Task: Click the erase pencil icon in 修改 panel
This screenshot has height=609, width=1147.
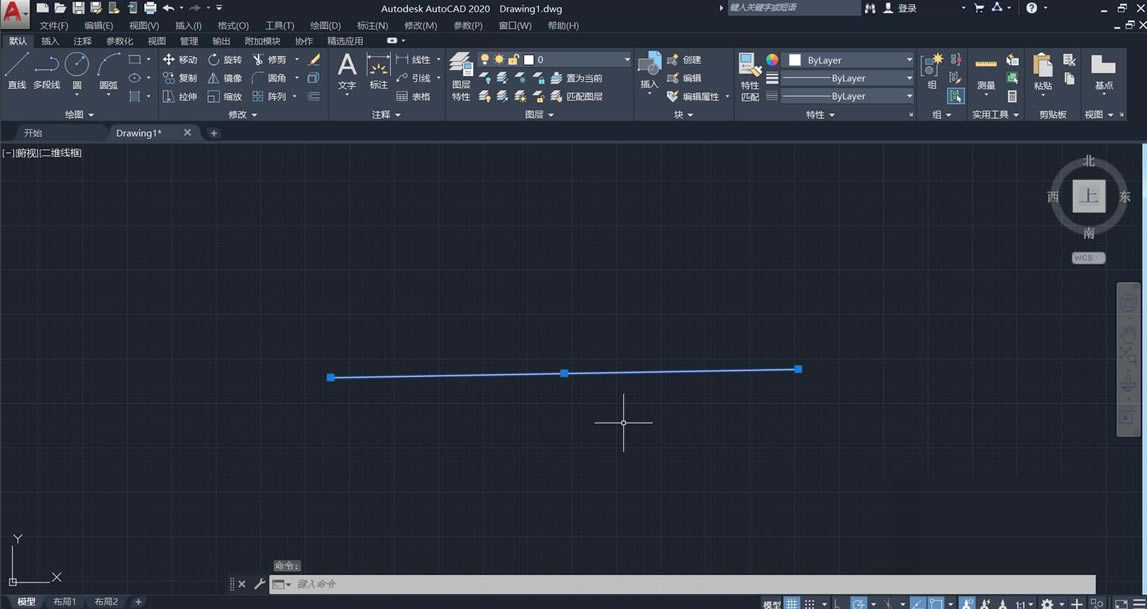Action: point(314,60)
